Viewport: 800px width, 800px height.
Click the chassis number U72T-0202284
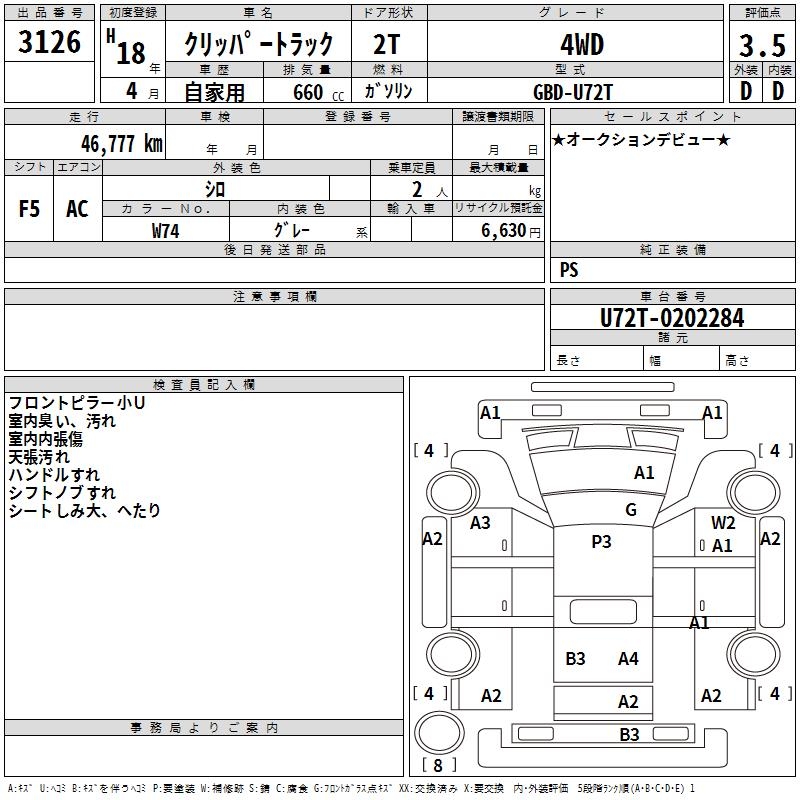672,318
